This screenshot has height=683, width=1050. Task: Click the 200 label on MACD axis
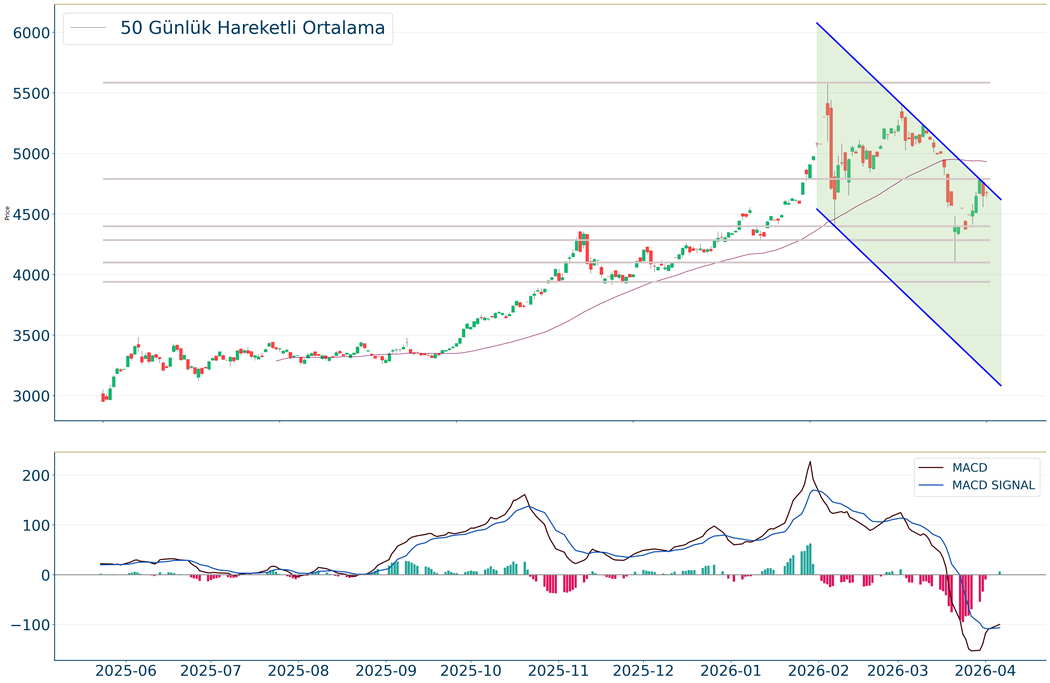(35, 475)
